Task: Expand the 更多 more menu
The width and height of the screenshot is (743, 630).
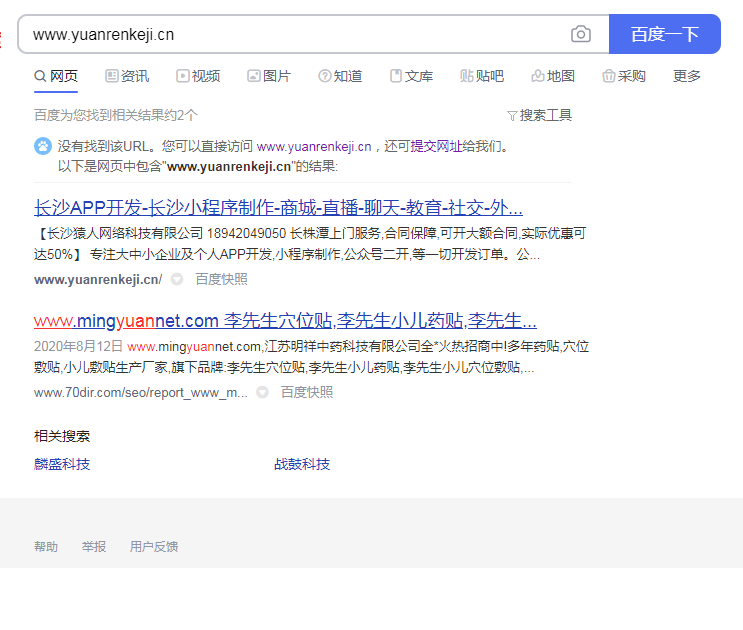Action: pos(687,76)
